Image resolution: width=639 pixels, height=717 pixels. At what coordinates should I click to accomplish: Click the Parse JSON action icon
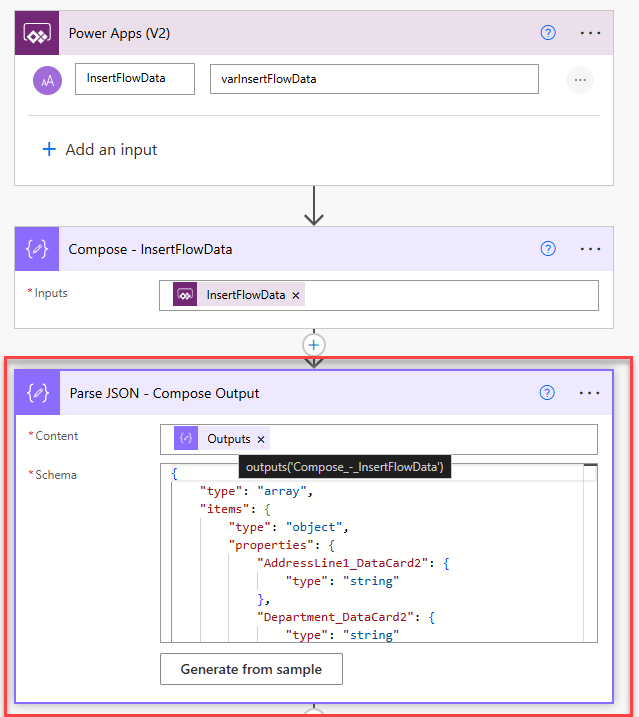click(x=37, y=393)
